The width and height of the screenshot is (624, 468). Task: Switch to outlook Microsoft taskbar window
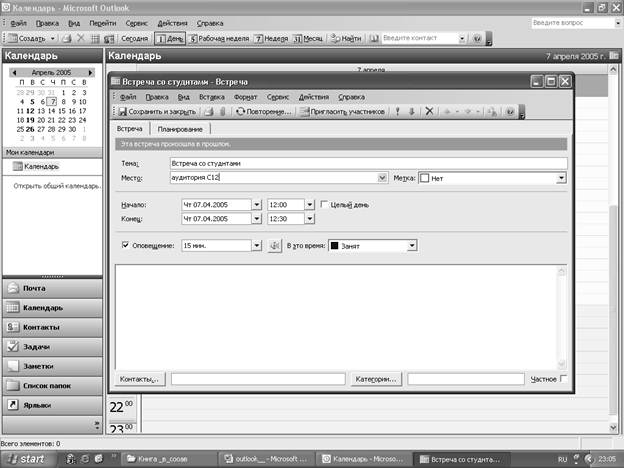[266, 459]
